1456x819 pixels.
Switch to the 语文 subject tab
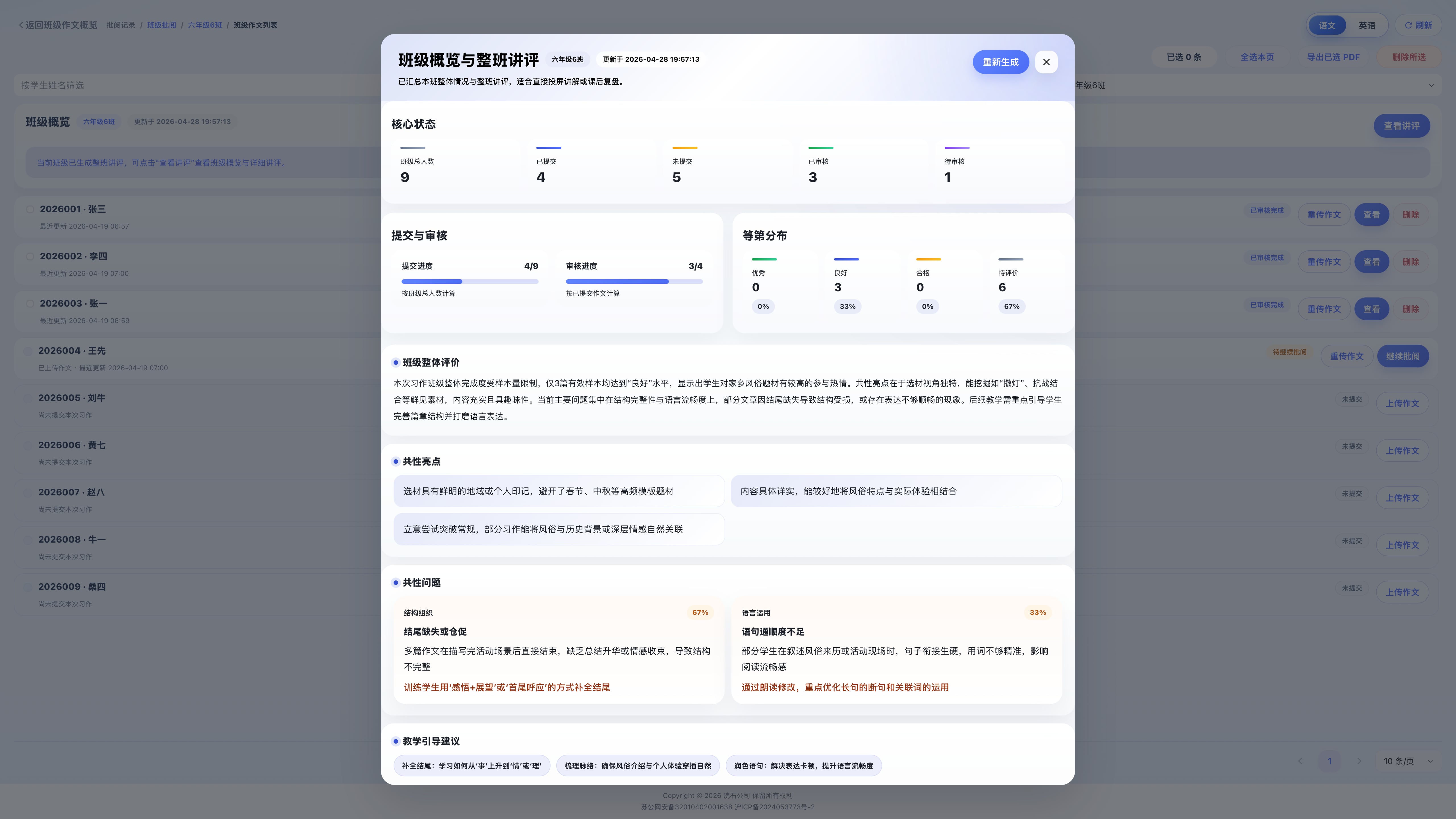(1327, 25)
